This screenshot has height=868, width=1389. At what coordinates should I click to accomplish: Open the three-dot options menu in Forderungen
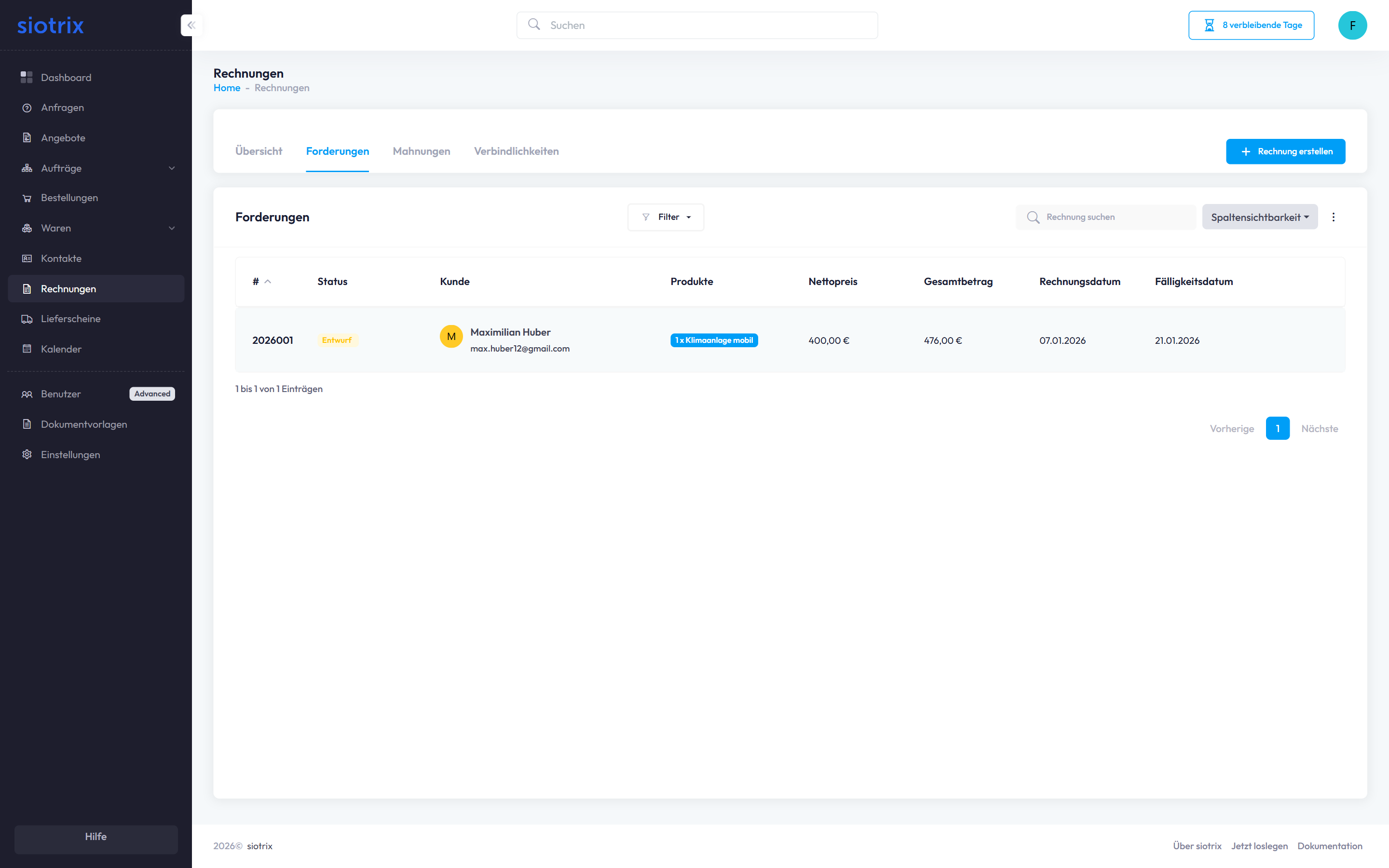(x=1334, y=217)
